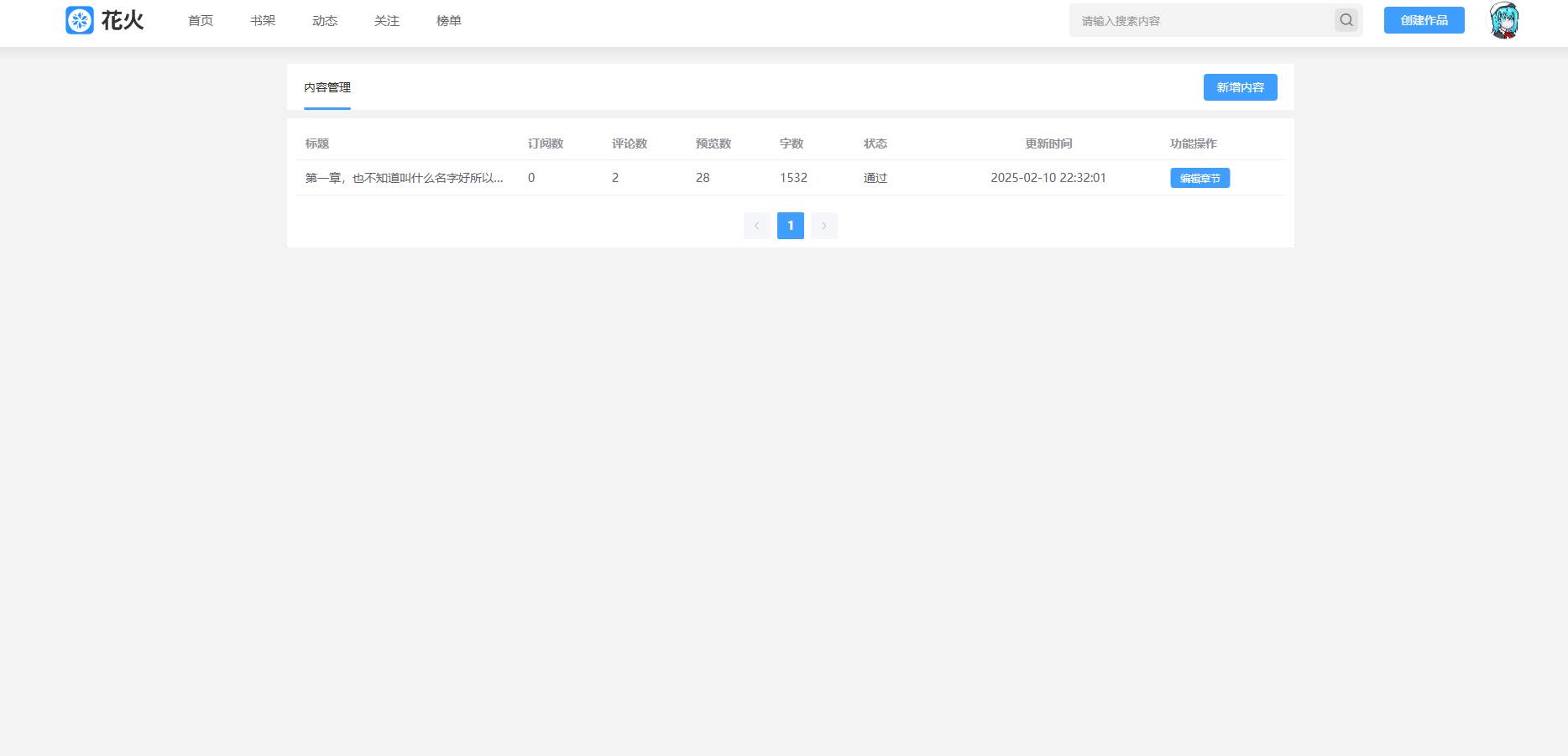The width and height of the screenshot is (1568, 756).
Task: Open the 榜单 nav item
Action: click(449, 20)
